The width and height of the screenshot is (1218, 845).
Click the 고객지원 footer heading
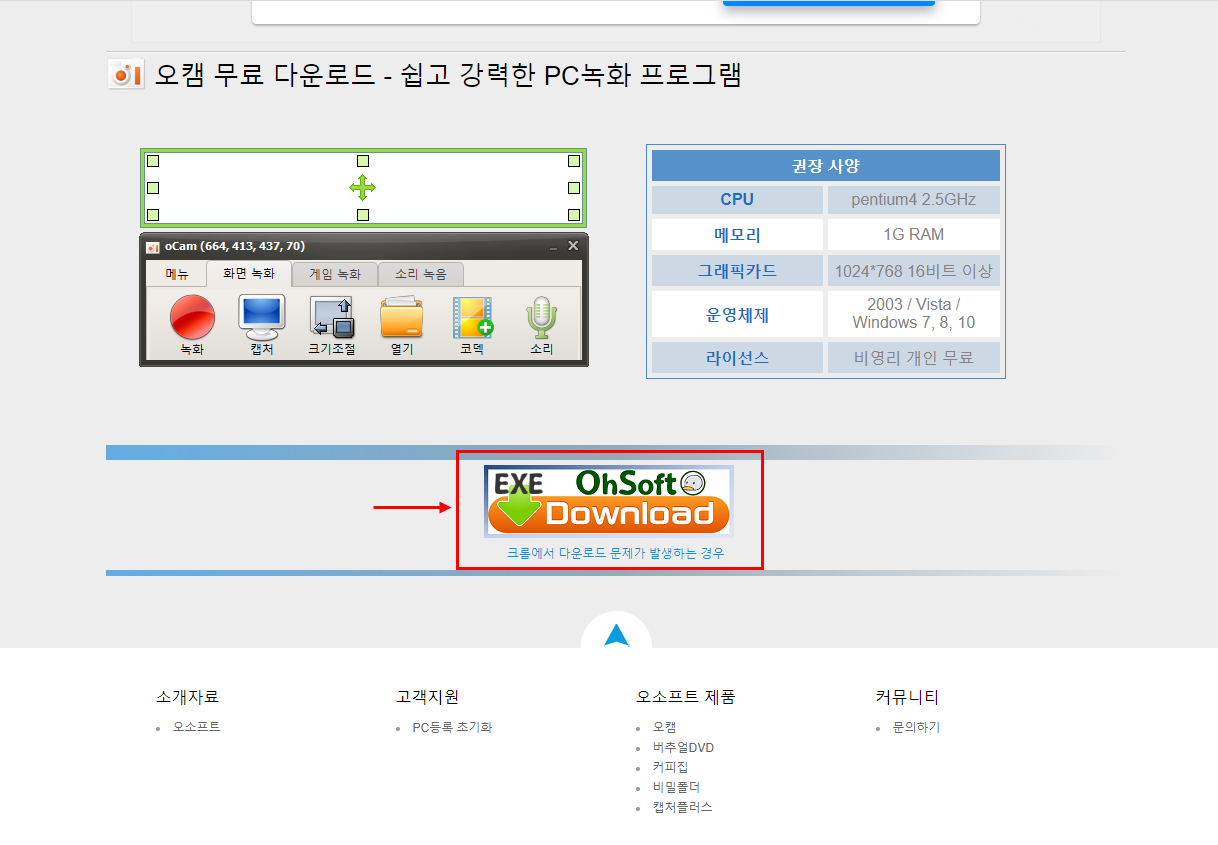click(x=428, y=697)
